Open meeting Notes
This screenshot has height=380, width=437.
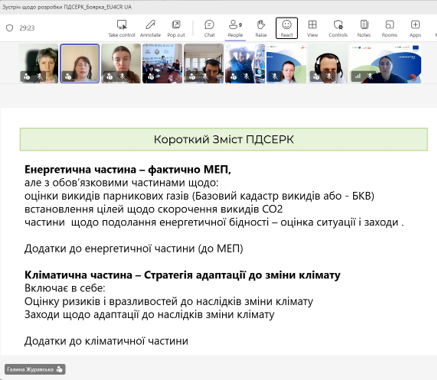click(x=364, y=28)
